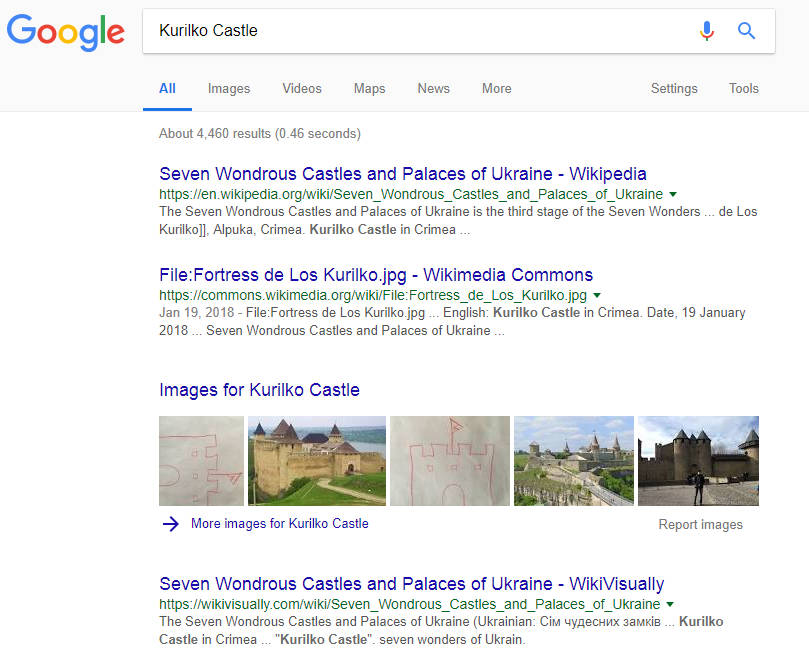Switch to the Images tab
This screenshot has height=666, width=809.
click(229, 88)
